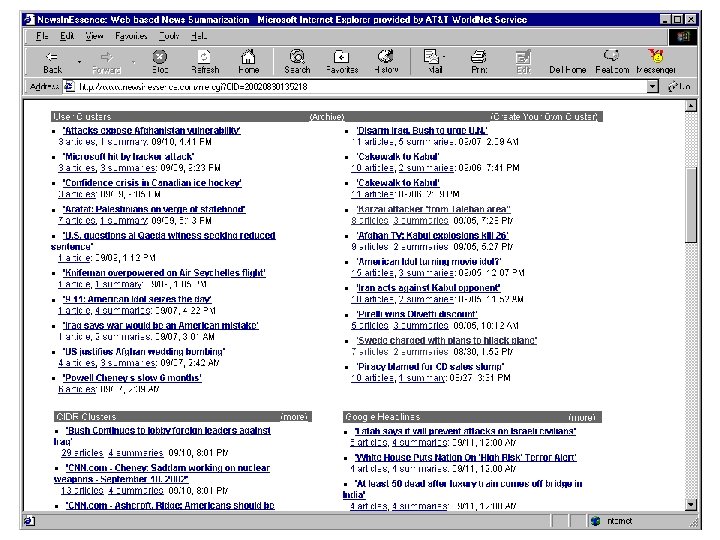Click the page icon in the Address bar
The height and width of the screenshot is (540, 720).
[x=69, y=86]
